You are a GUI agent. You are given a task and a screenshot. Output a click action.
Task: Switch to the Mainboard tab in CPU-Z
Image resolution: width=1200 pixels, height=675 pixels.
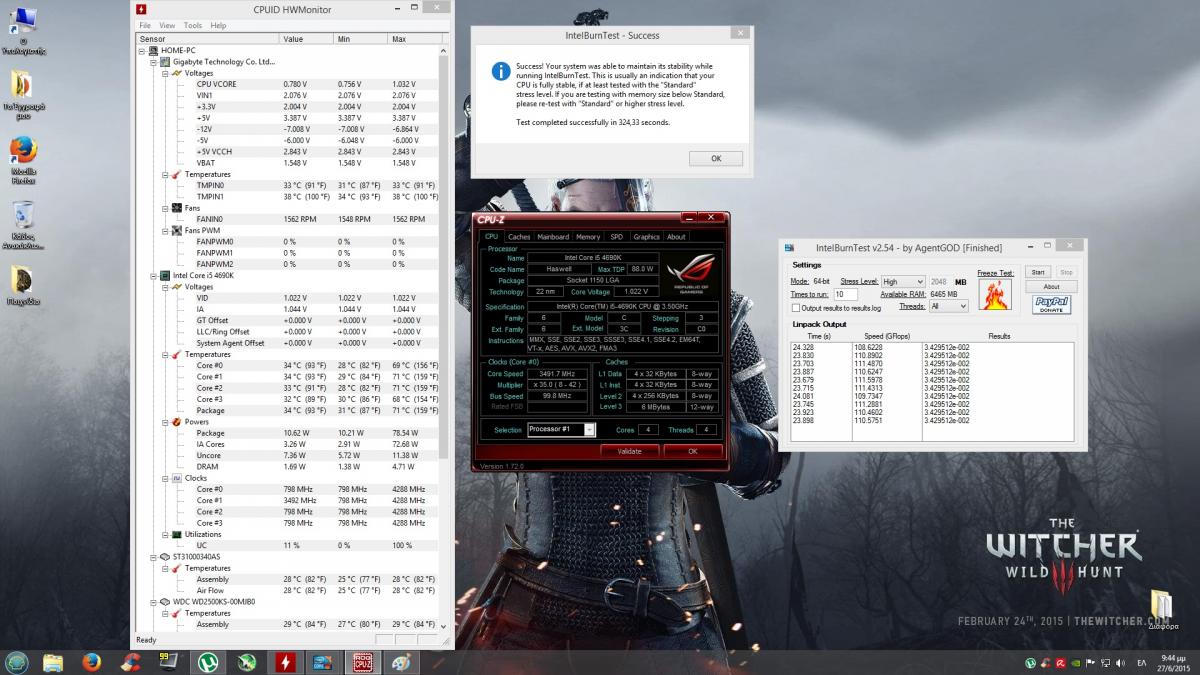(553, 237)
